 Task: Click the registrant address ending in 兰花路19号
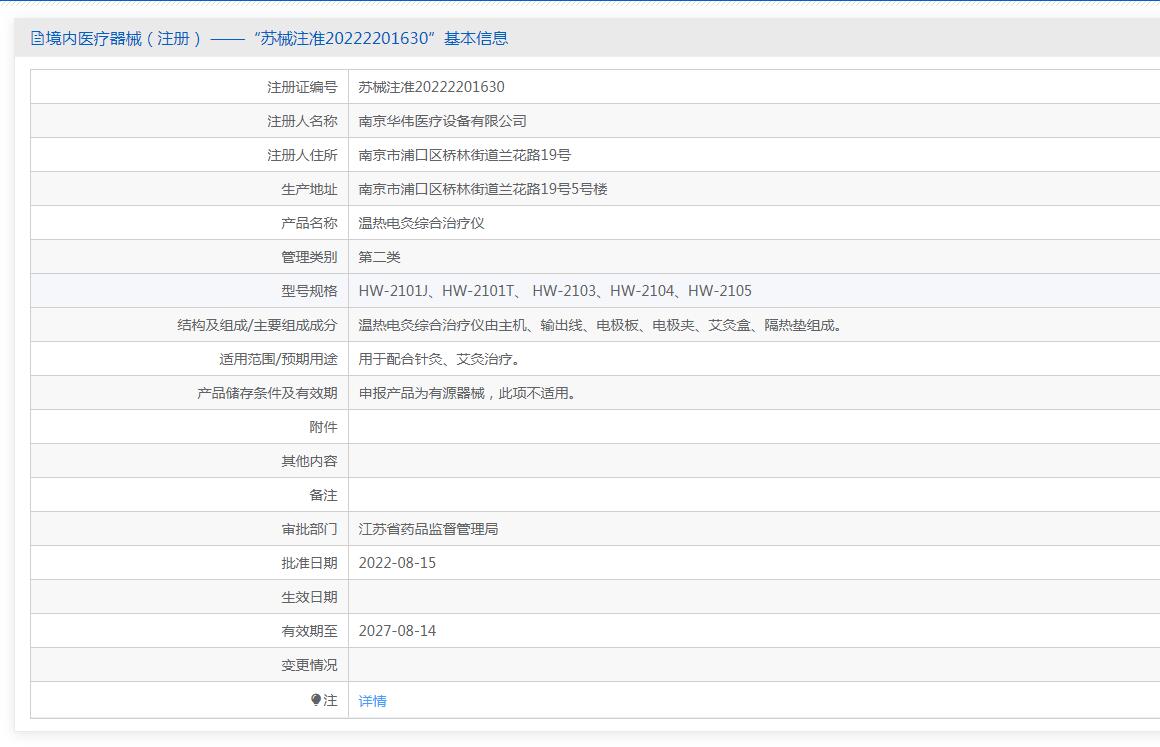click(x=464, y=155)
